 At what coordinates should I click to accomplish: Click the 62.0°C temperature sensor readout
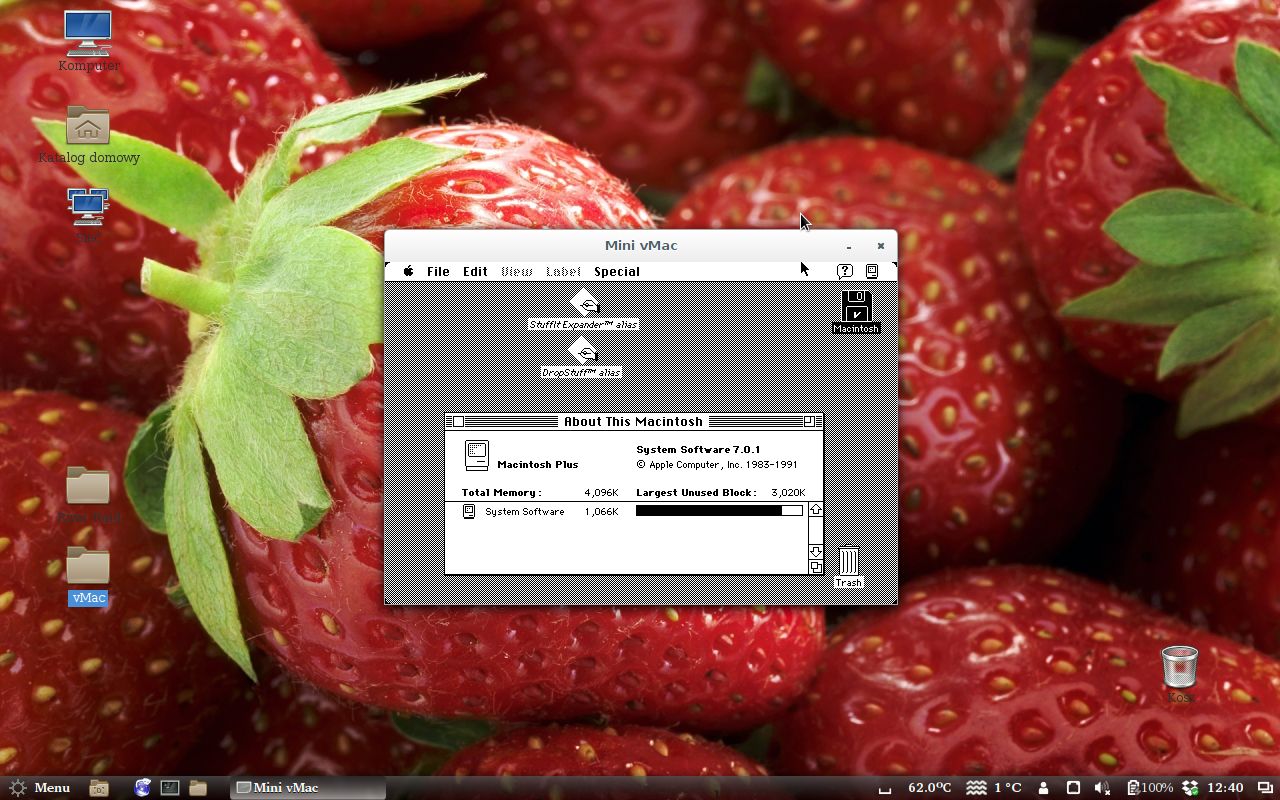(x=929, y=788)
